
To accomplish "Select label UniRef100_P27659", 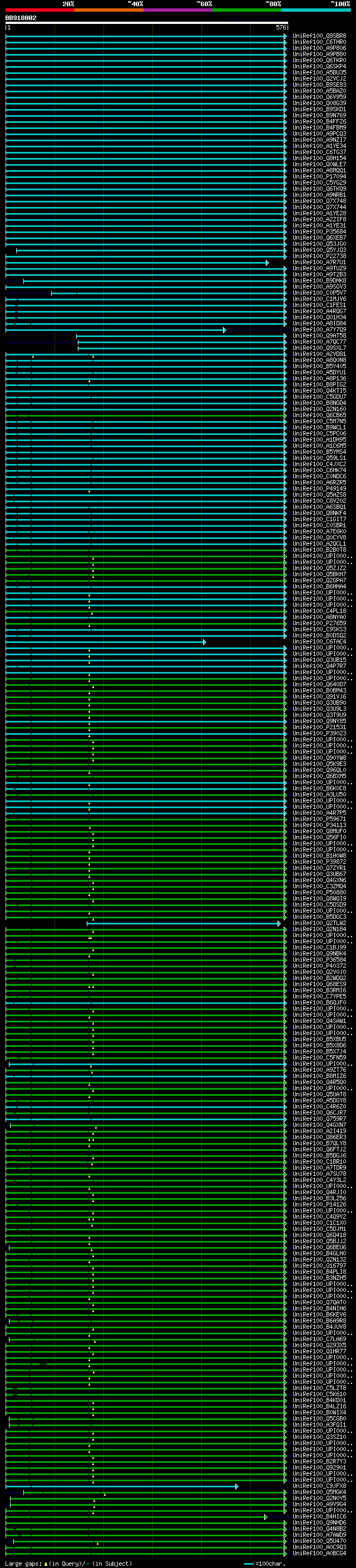I will pos(319,624).
